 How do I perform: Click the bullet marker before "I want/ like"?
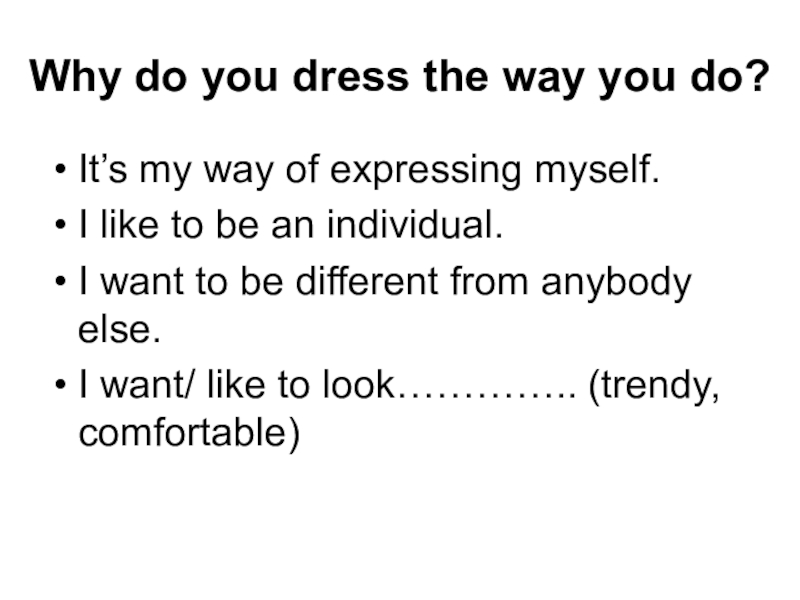pyautogui.click(x=62, y=384)
